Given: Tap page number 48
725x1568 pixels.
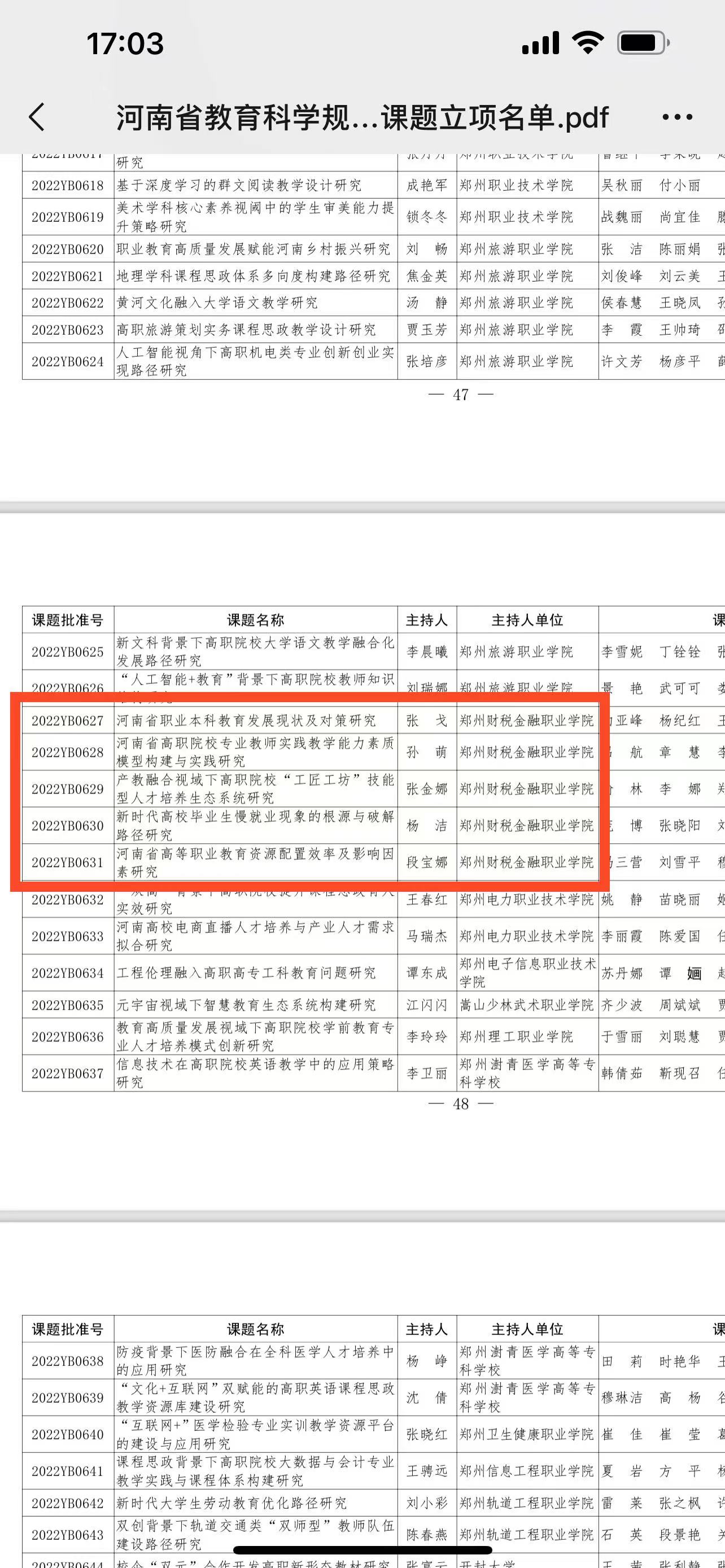Looking at the screenshot, I should tap(461, 1104).
